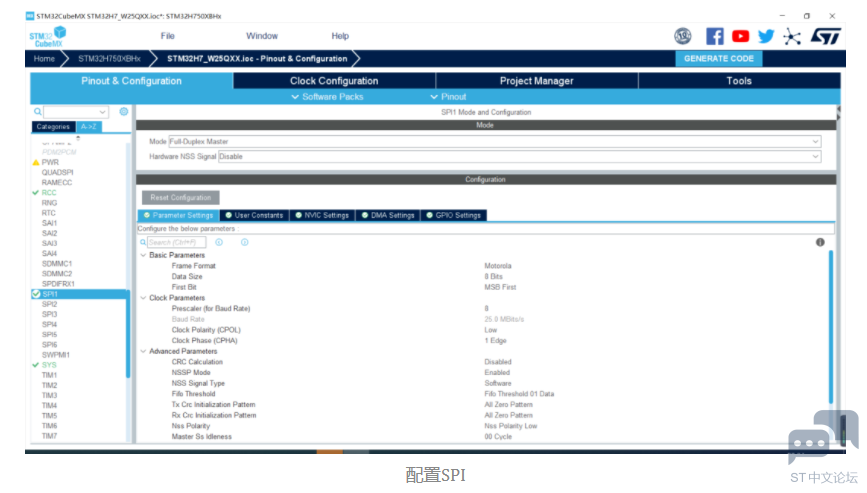This screenshot has width=867, height=493.
Task: Open the SPI1 Mode dropdown
Action: coord(495,141)
